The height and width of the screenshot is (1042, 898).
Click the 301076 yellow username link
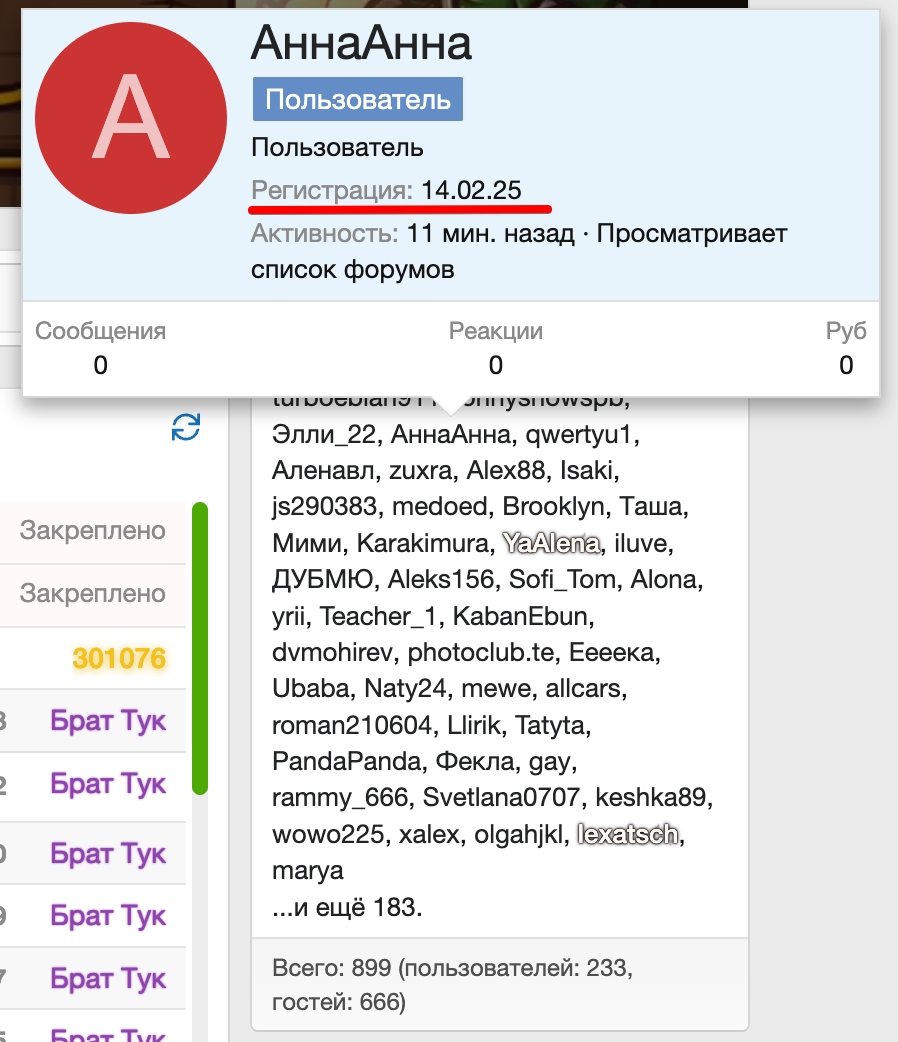click(119, 658)
